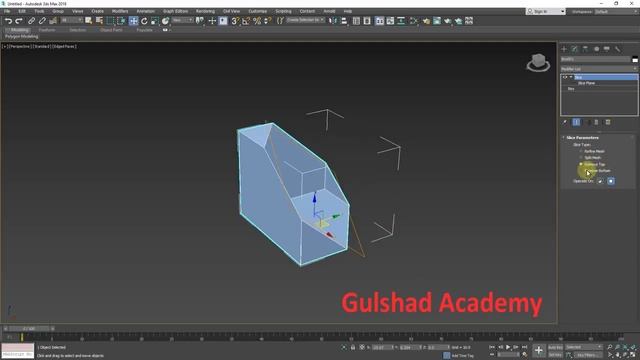Toggle Slice modifier visibility eye
640x360 pixels.
pyautogui.click(x=565, y=77)
